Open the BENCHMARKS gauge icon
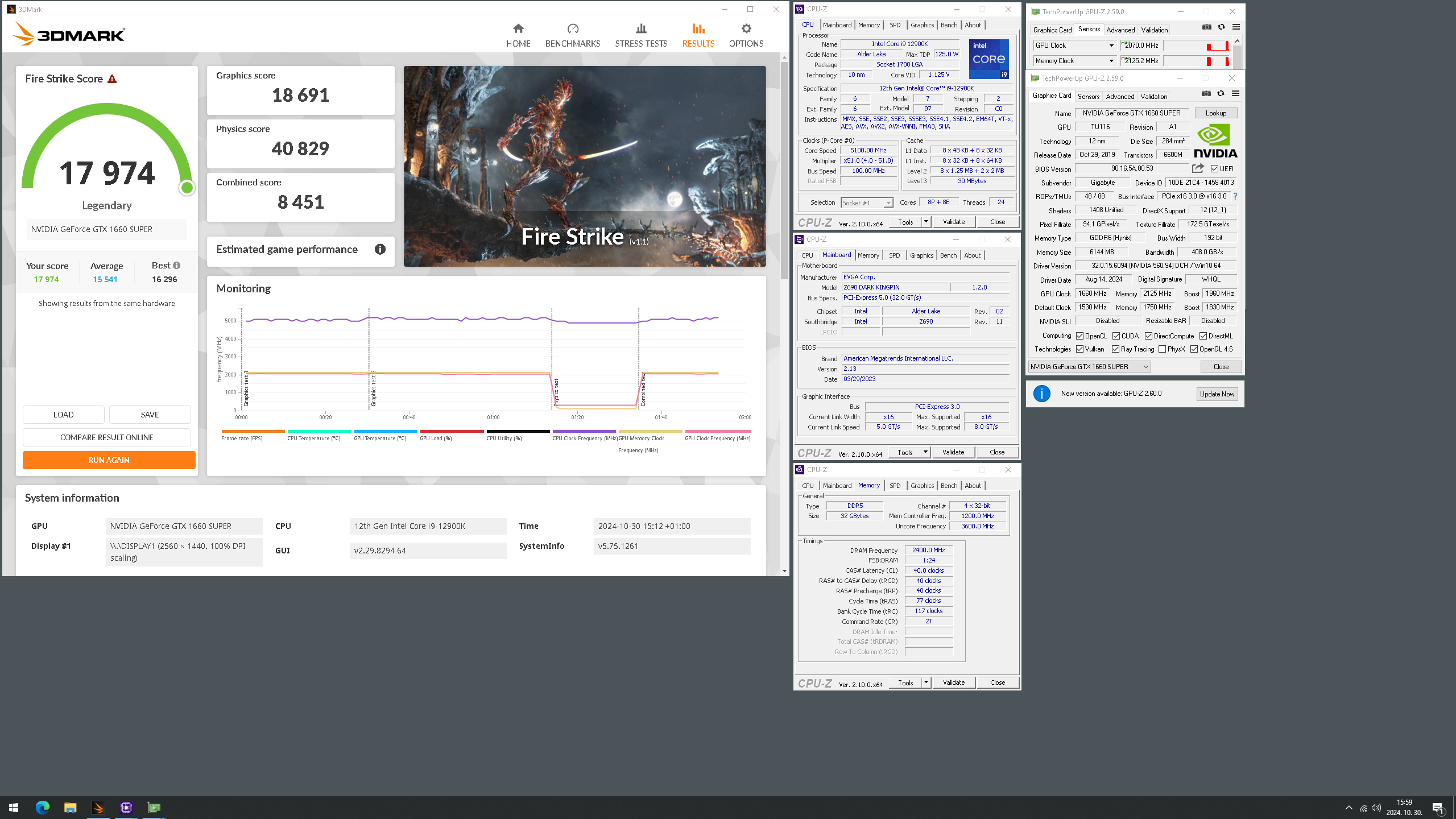The height and width of the screenshot is (819, 1456). [573, 28]
